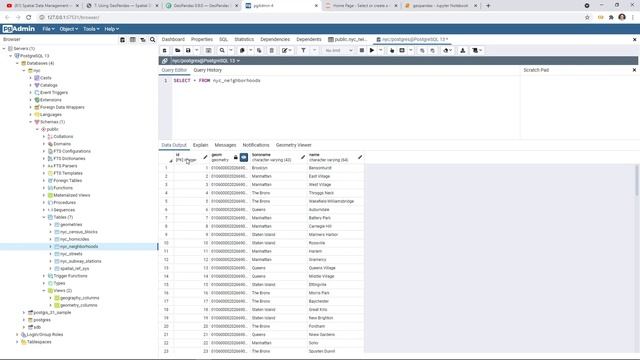
Task: View geom column in the Geometry Viewer (eye icon)
Action: (x=244, y=157)
